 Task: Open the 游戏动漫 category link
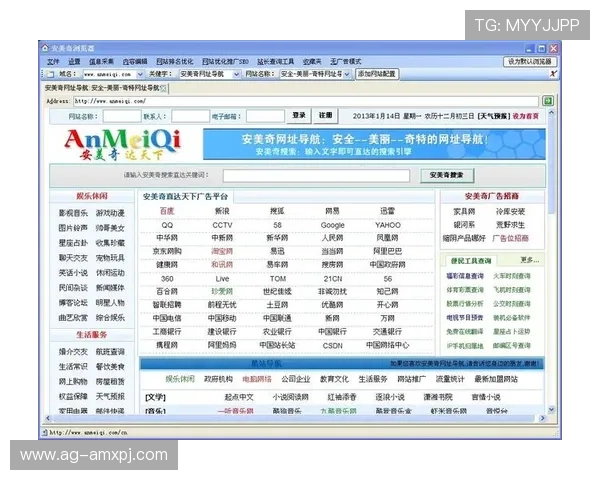[110, 213]
